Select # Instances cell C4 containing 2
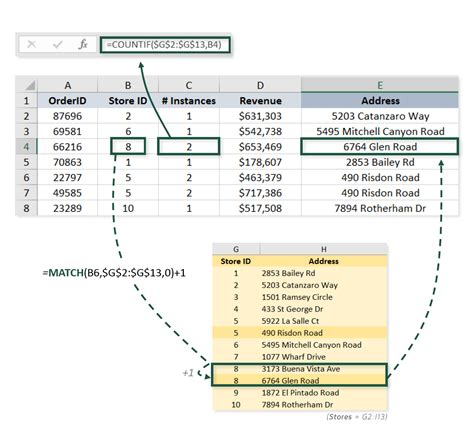Viewport: 474px width, 439px height. click(x=189, y=147)
